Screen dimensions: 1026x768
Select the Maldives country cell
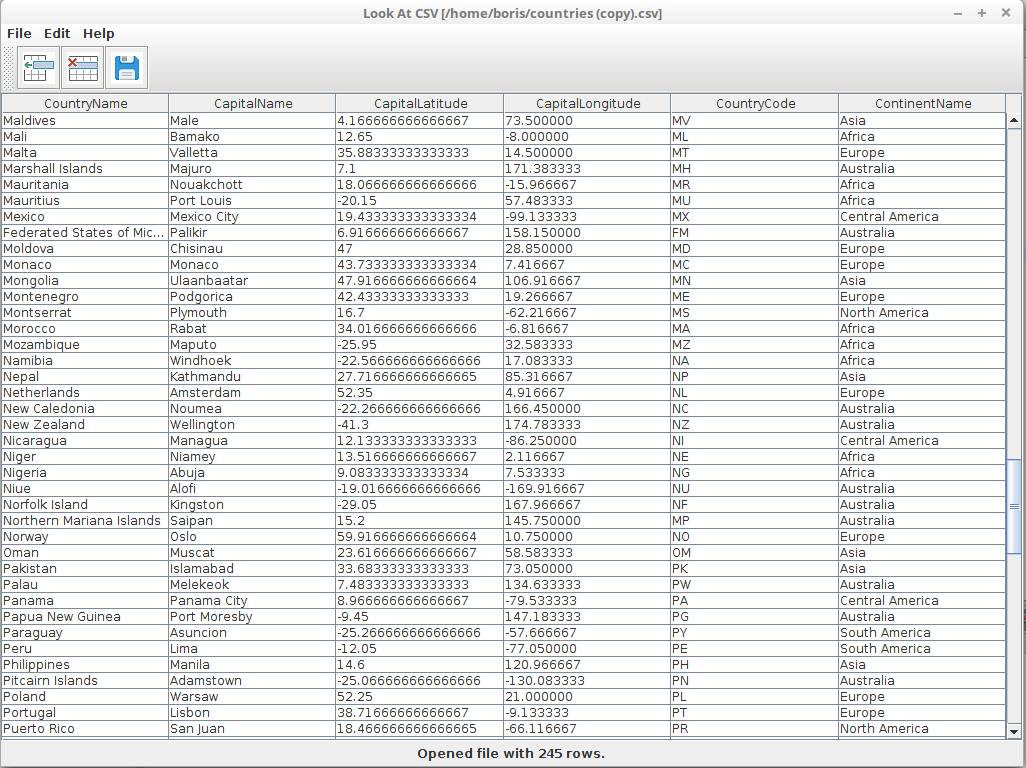click(85, 120)
